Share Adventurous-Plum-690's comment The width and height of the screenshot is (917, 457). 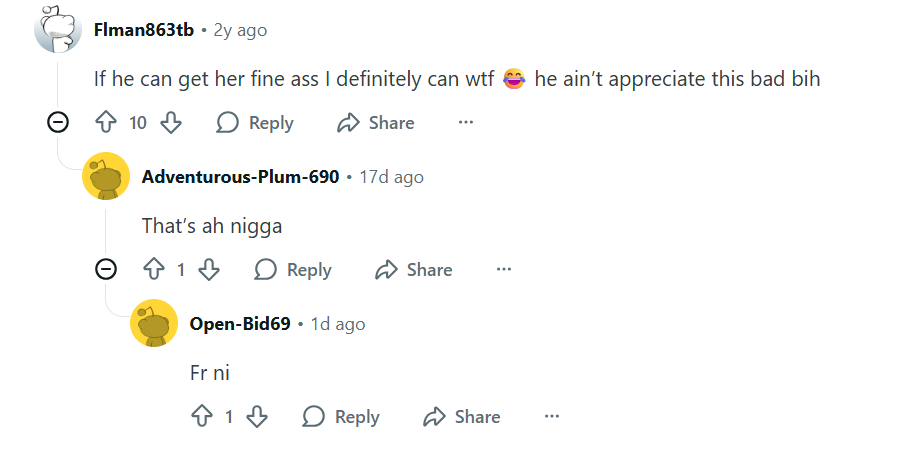click(x=414, y=270)
